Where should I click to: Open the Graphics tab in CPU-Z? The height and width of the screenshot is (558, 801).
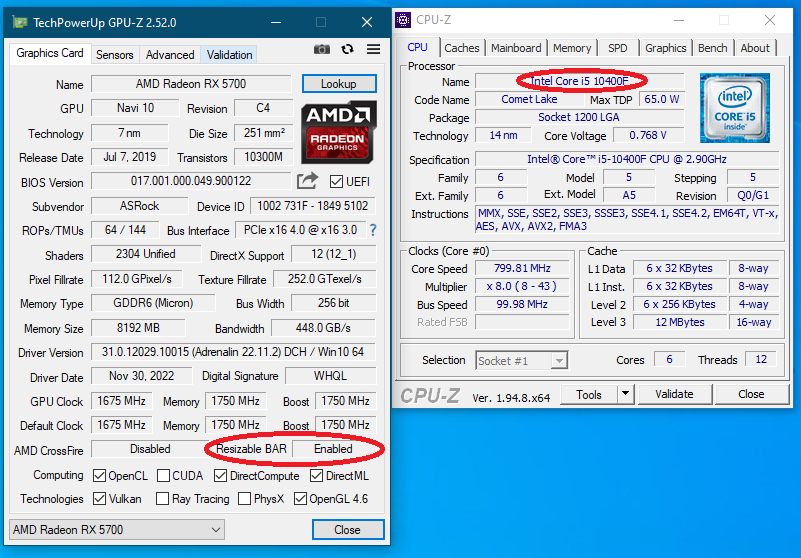(x=666, y=48)
